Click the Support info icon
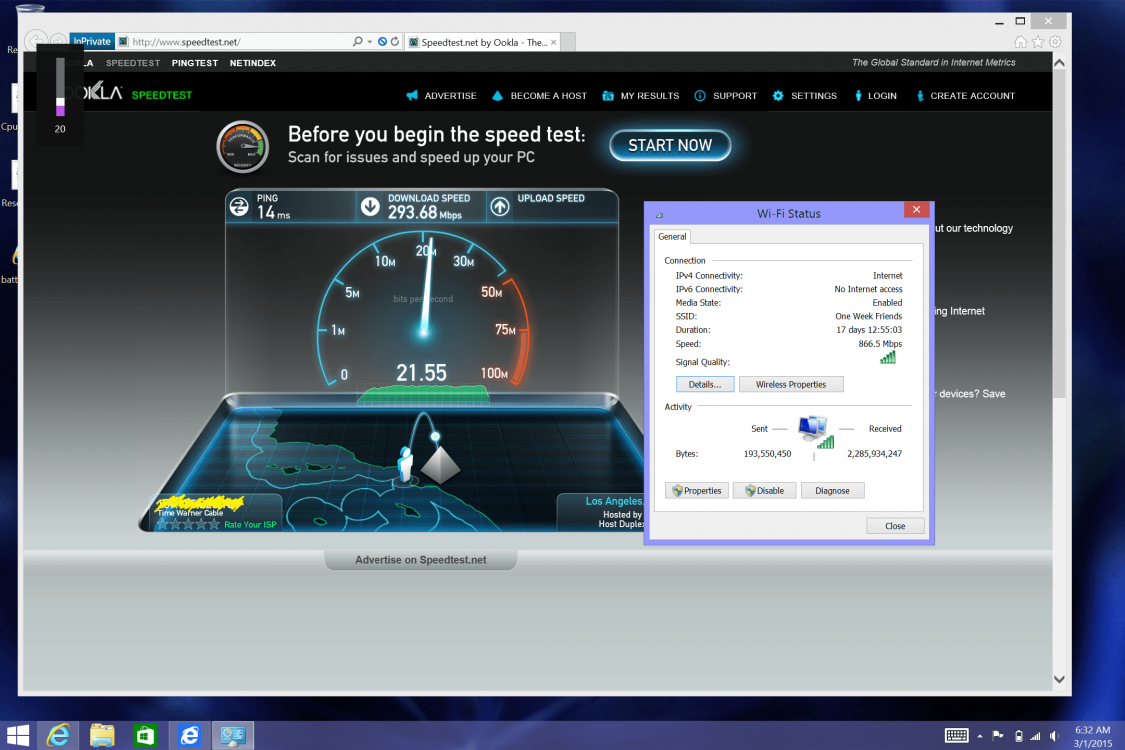The image size is (1125, 750). (700, 95)
